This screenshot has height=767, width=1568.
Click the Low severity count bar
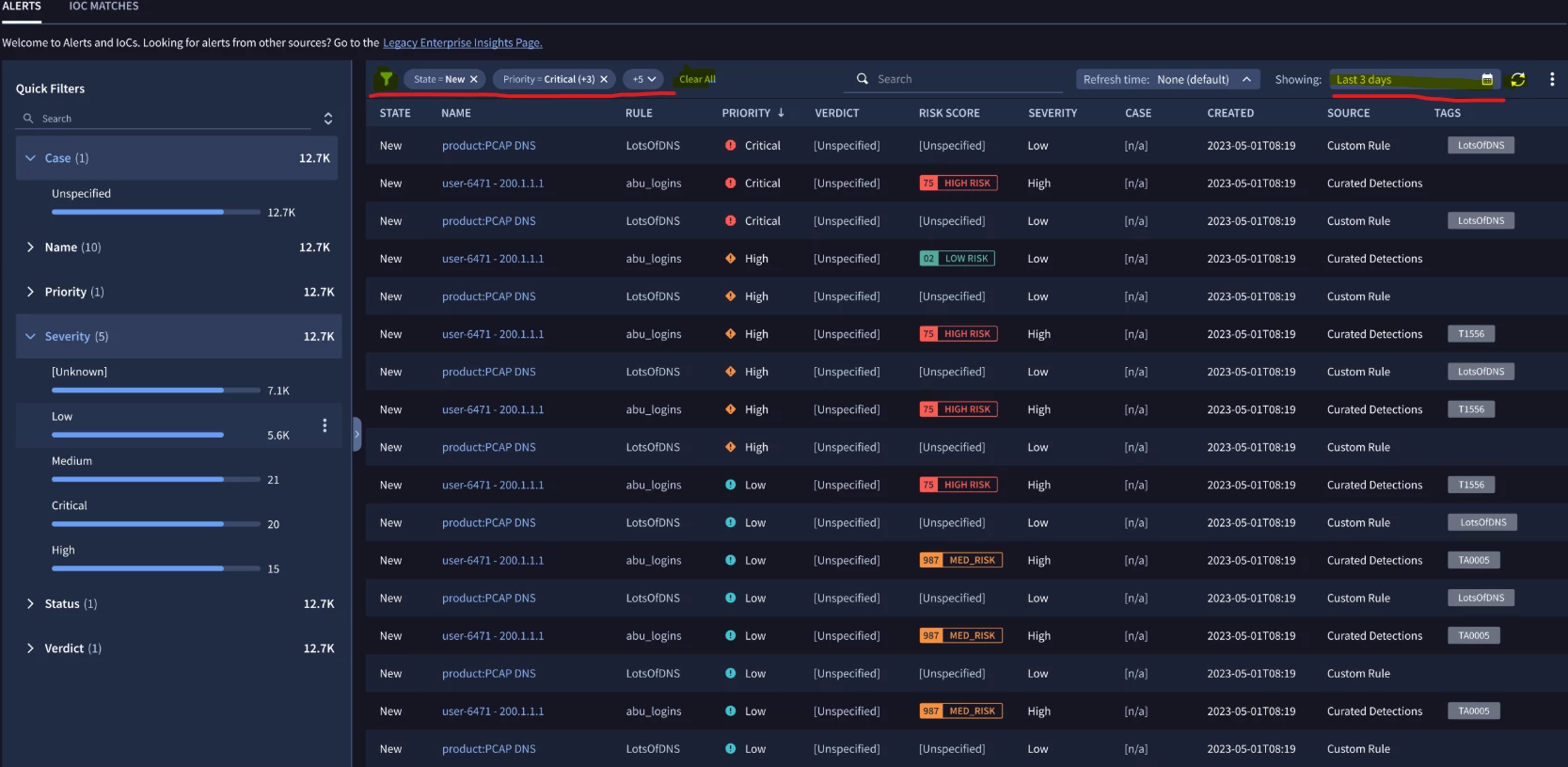click(x=156, y=435)
